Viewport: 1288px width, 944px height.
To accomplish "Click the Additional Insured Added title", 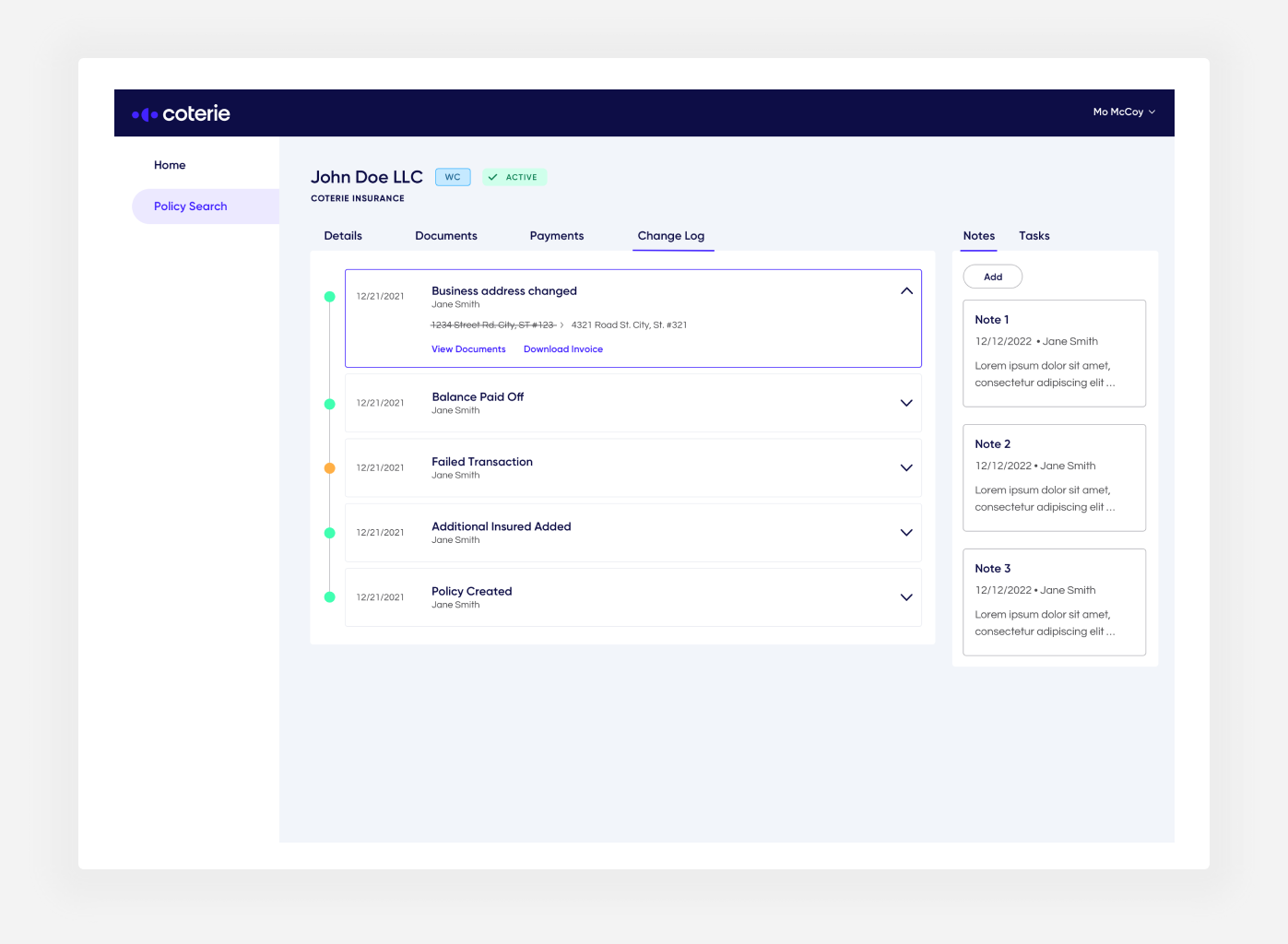I will coord(502,525).
